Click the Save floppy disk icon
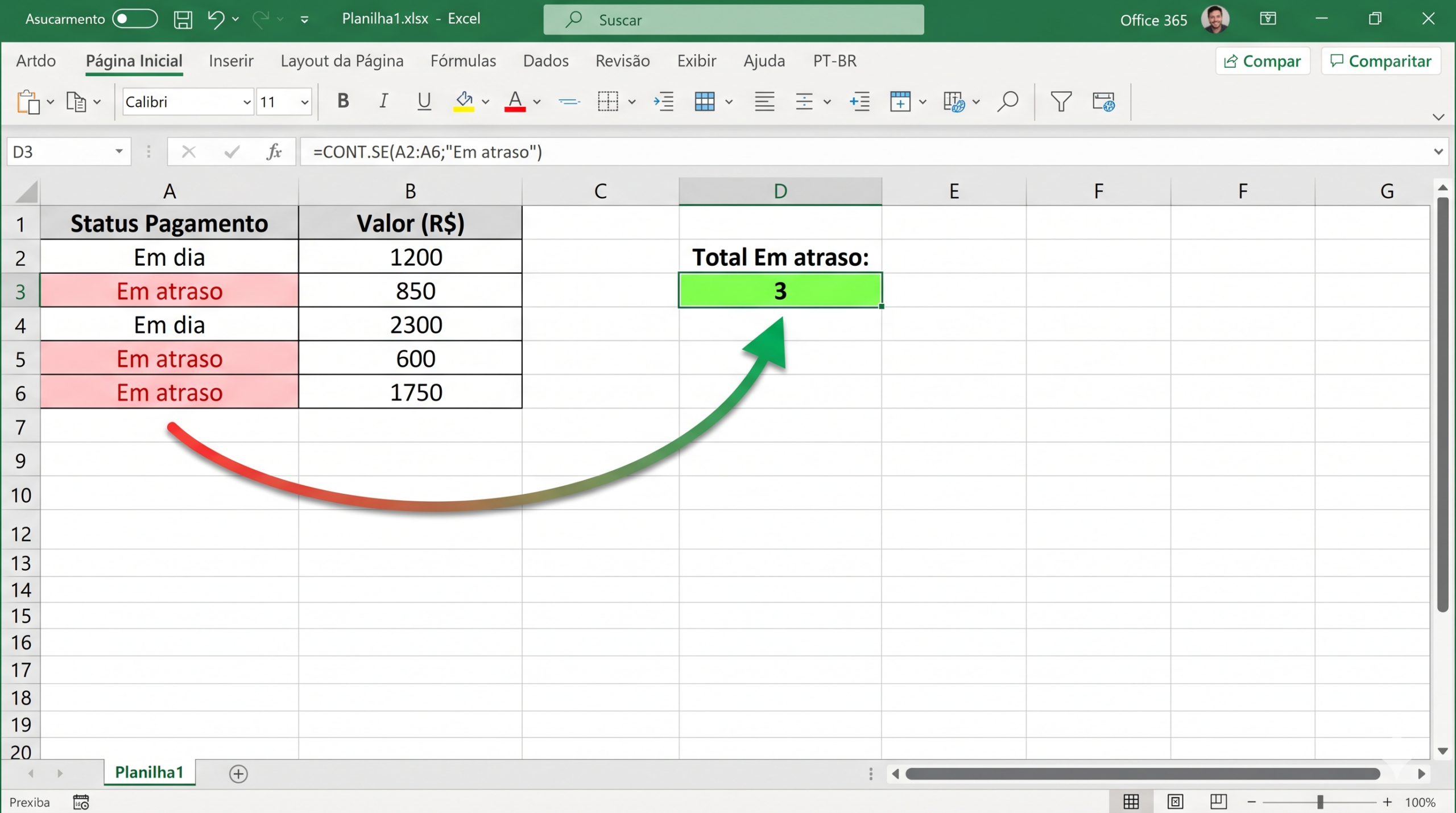 click(183, 19)
